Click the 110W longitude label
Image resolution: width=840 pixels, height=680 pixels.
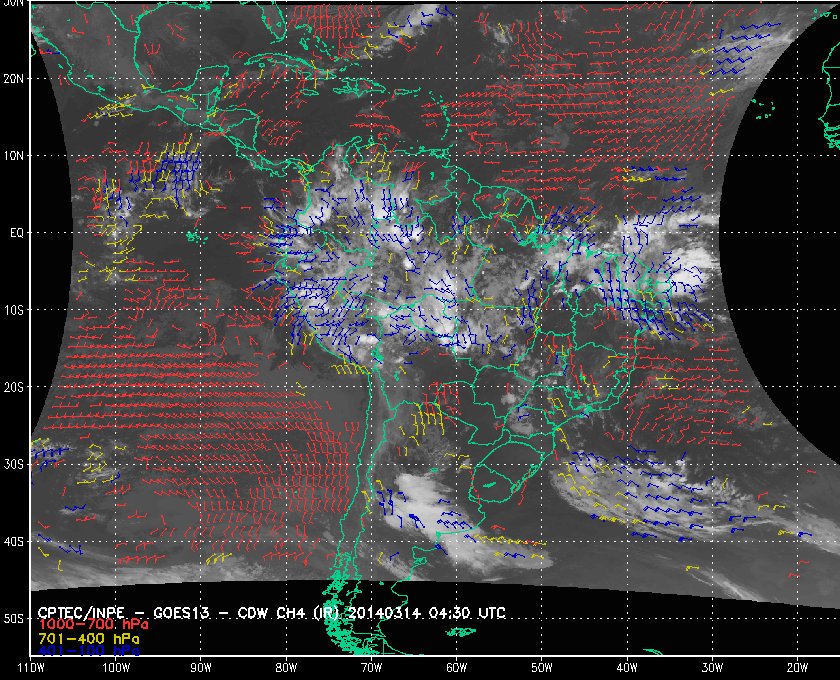pos(31,668)
